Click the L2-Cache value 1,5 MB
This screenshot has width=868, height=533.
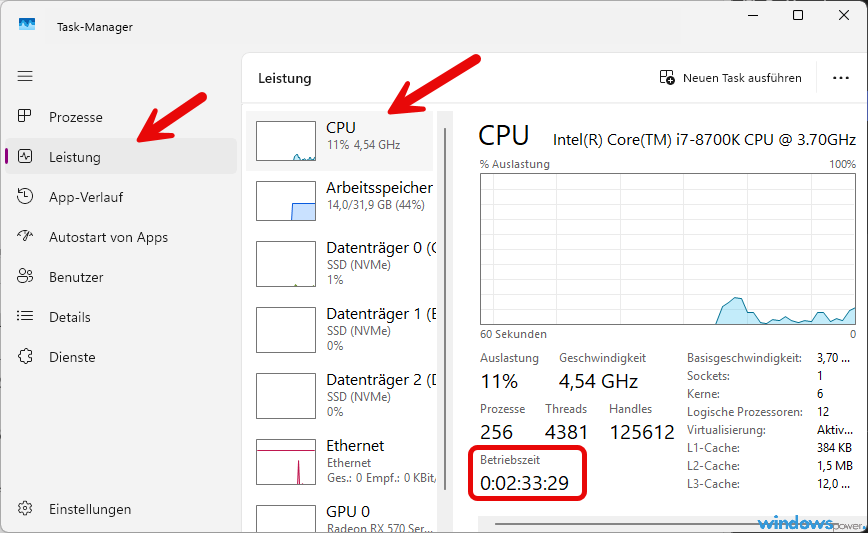pos(834,466)
